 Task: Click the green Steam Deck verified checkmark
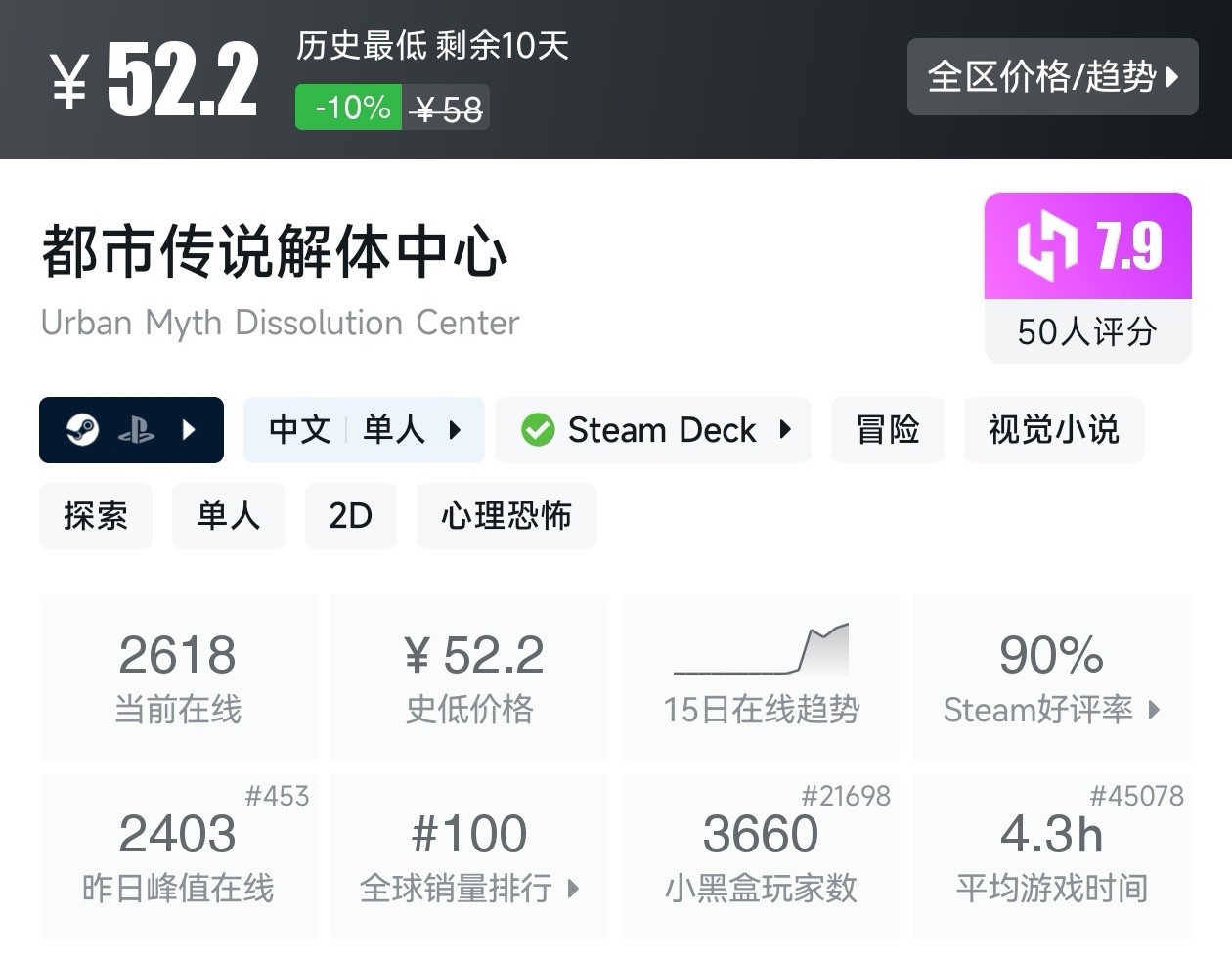coord(538,429)
